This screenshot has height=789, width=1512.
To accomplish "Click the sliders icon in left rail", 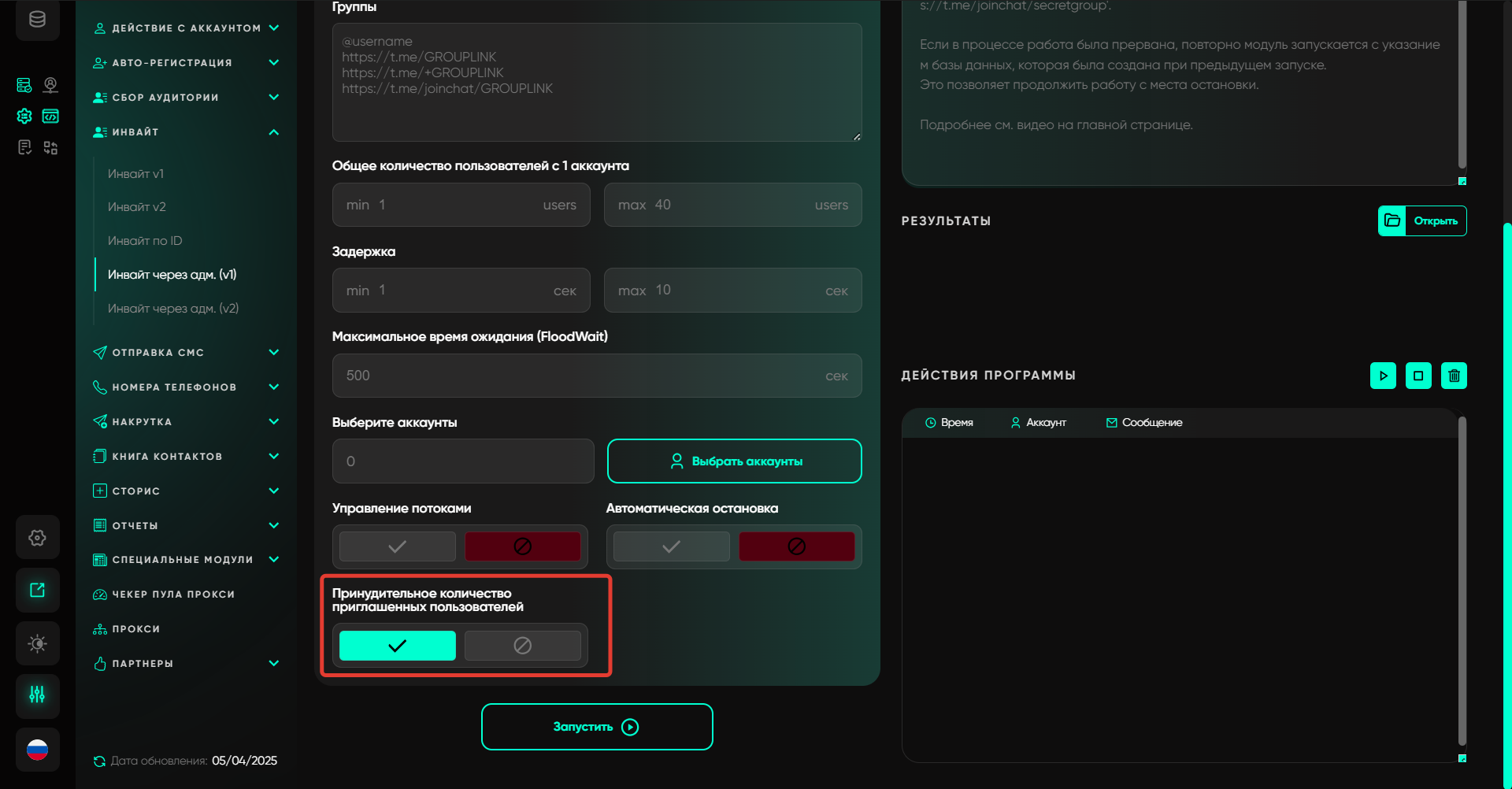I will pyautogui.click(x=37, y=695).
